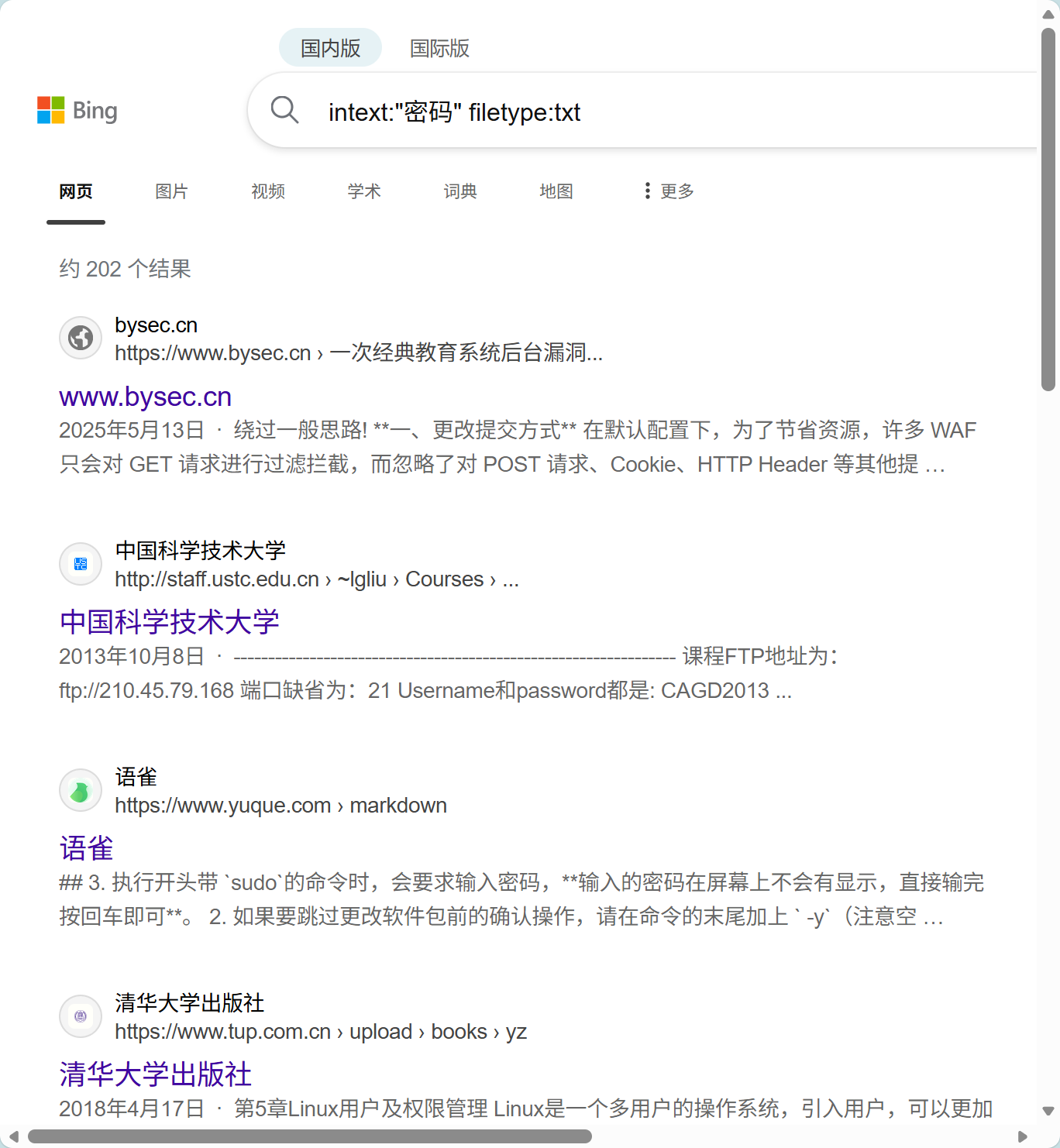Click the 约 202 个结果 count text

[x=125, y=269]
